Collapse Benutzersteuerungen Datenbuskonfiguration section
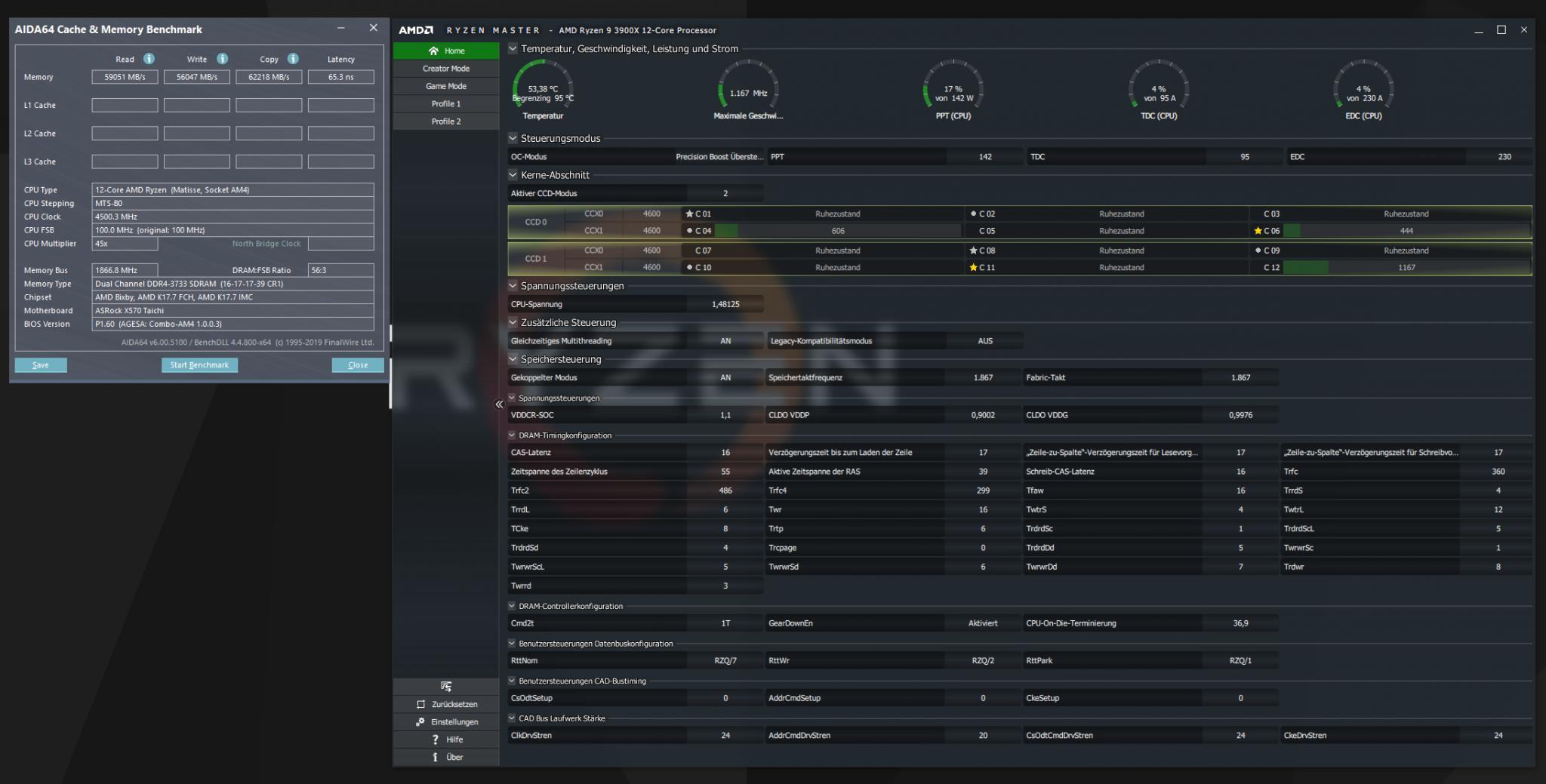 pos(512,644)
